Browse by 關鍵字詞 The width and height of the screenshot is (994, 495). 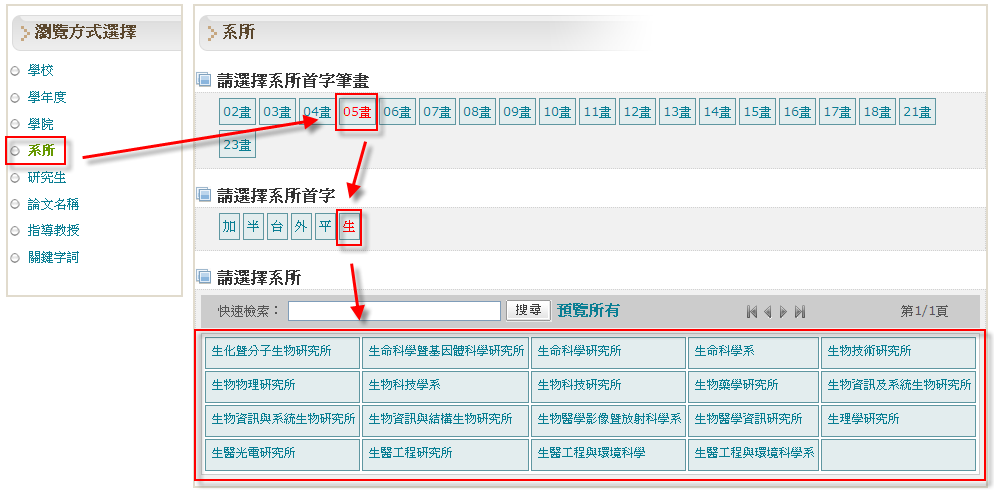pos(53,257)
